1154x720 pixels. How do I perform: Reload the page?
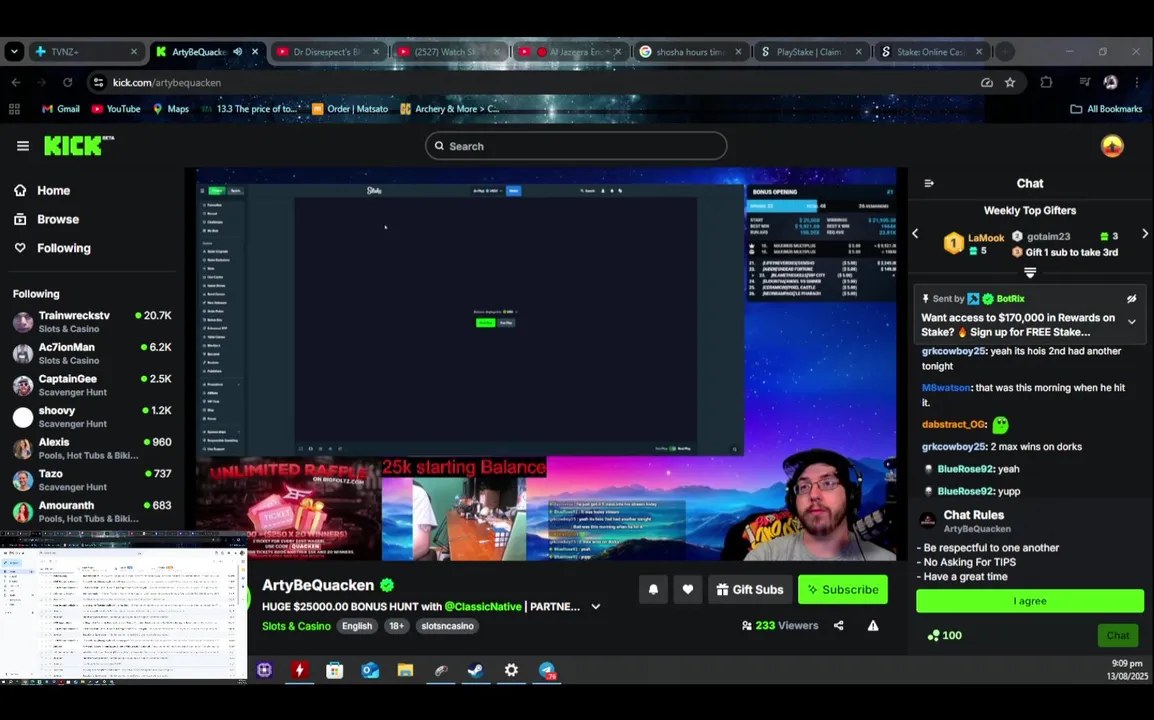click(67, 82)
